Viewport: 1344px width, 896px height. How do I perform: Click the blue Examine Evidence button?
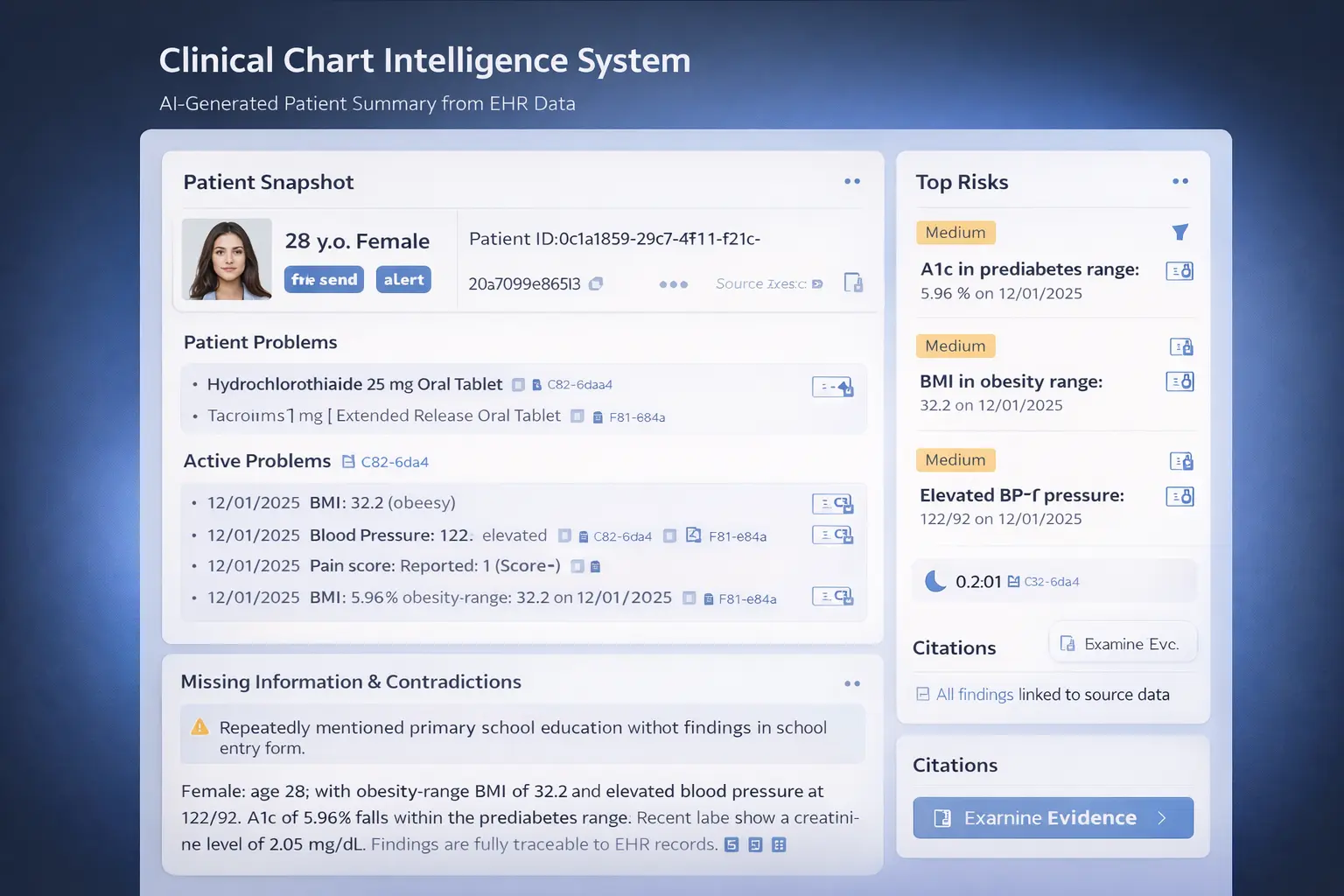coord(1053,817)
